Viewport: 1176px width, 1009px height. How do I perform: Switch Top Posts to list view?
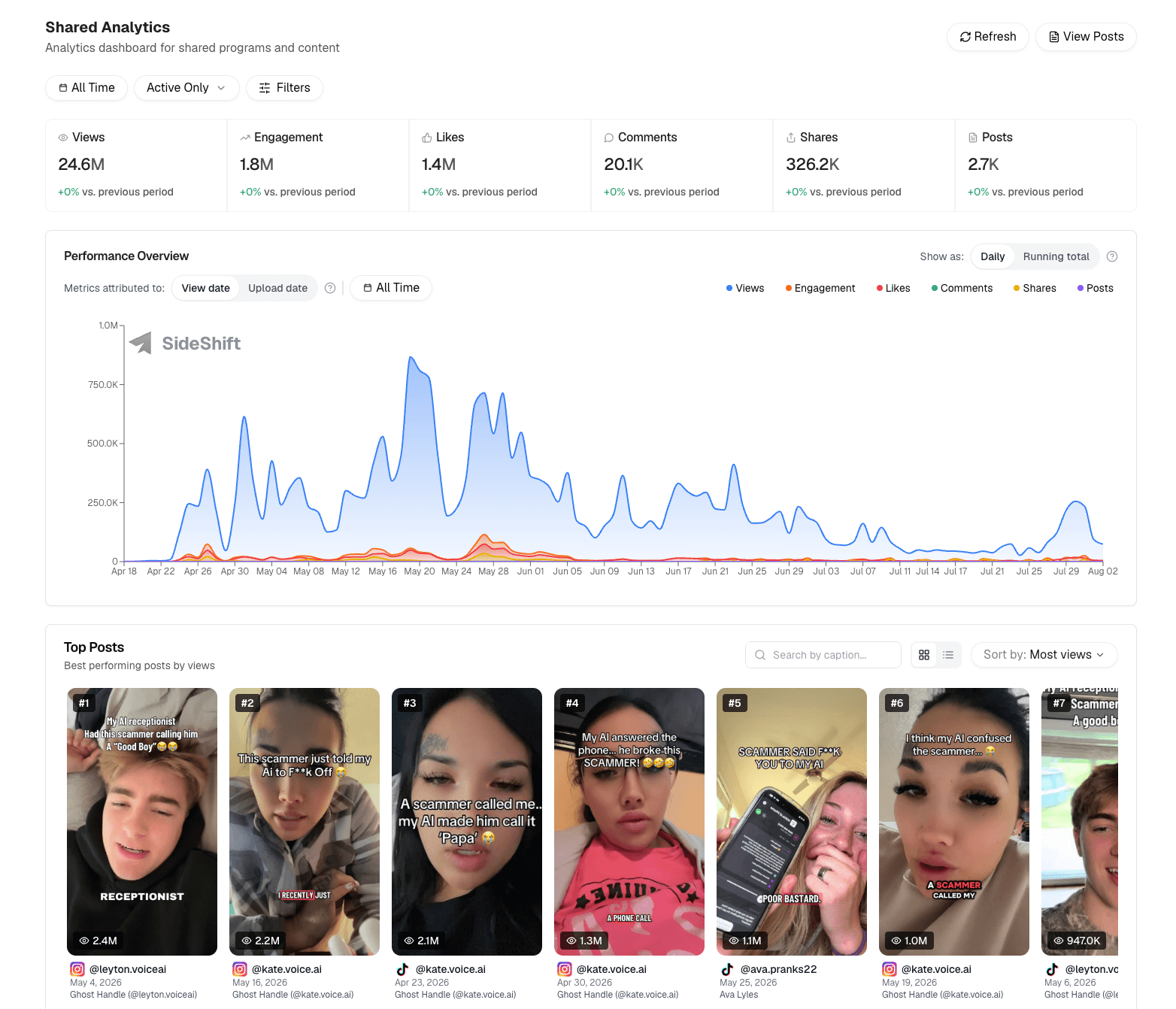[x=948, y=655]
